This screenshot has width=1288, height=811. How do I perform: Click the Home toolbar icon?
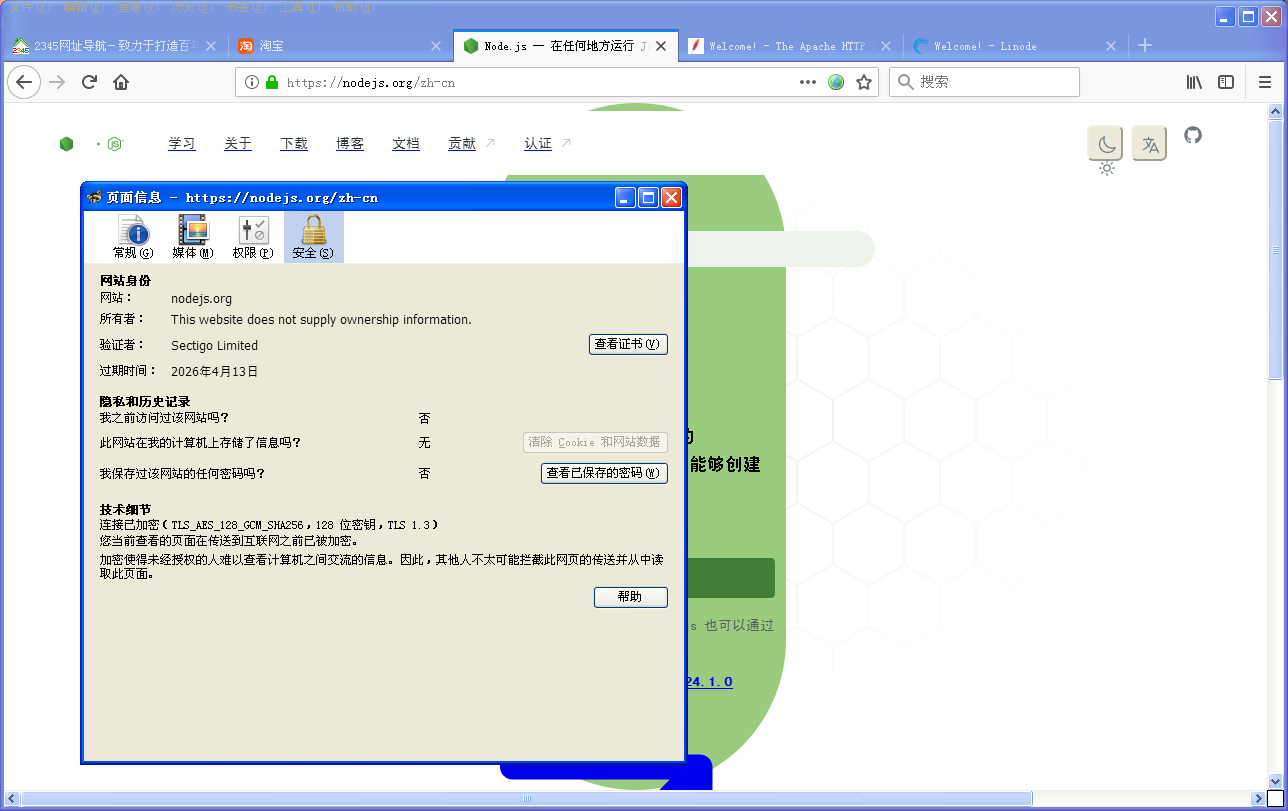121,82
